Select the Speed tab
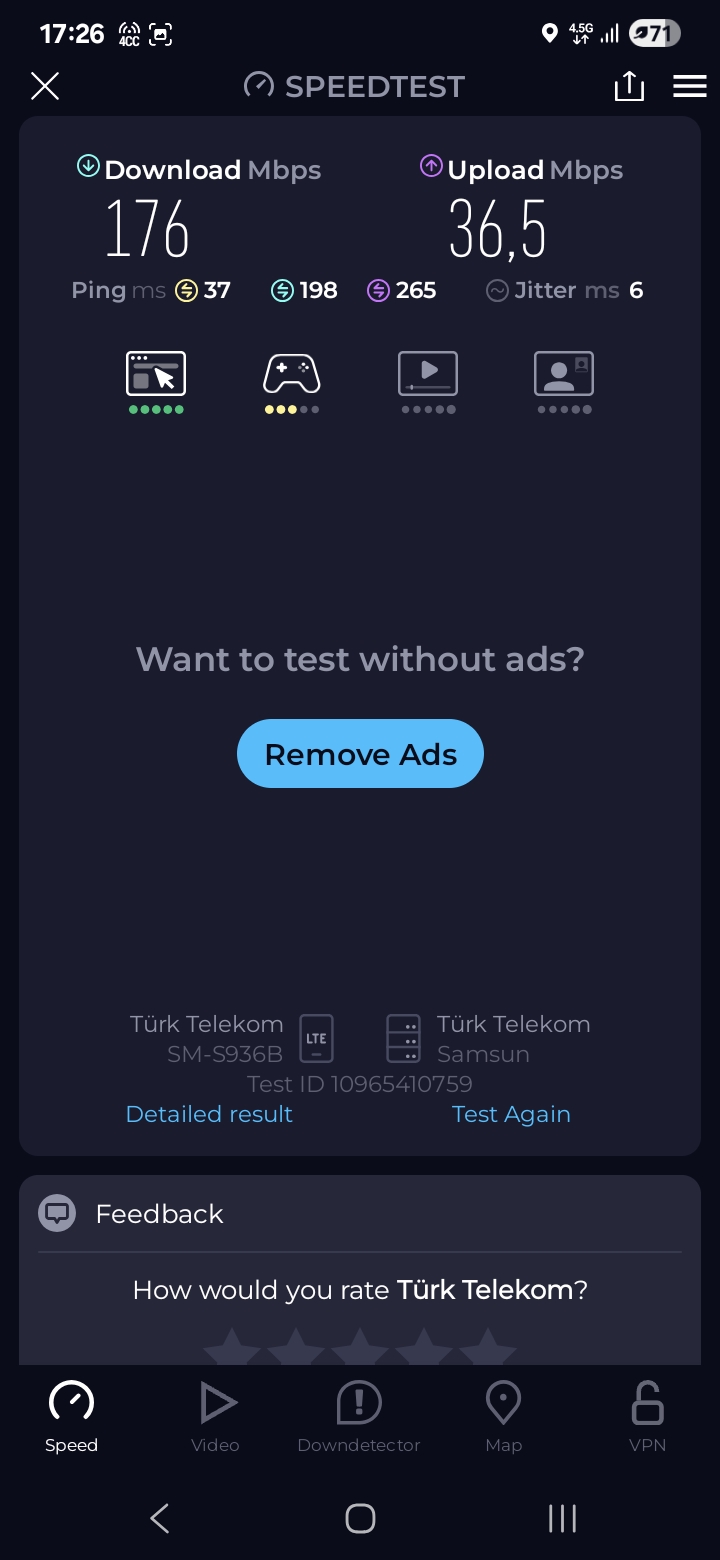This screenshot has width=720, height=1560. [x=71, y=1417]
